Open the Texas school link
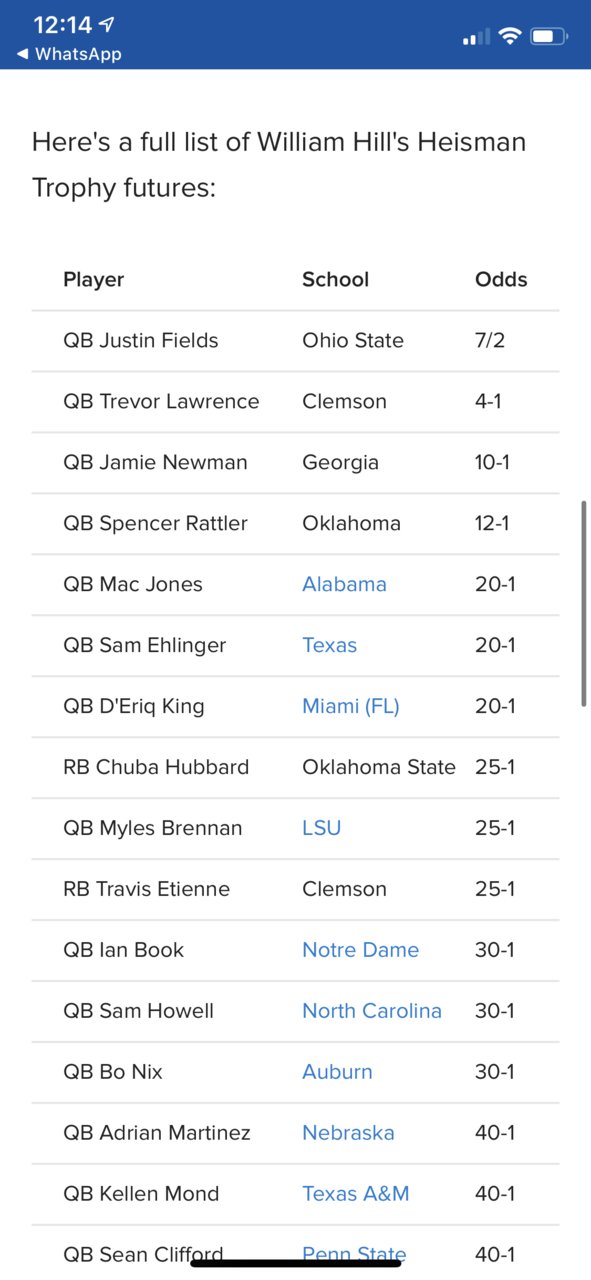591x1280 pixels. pos(329,645)
